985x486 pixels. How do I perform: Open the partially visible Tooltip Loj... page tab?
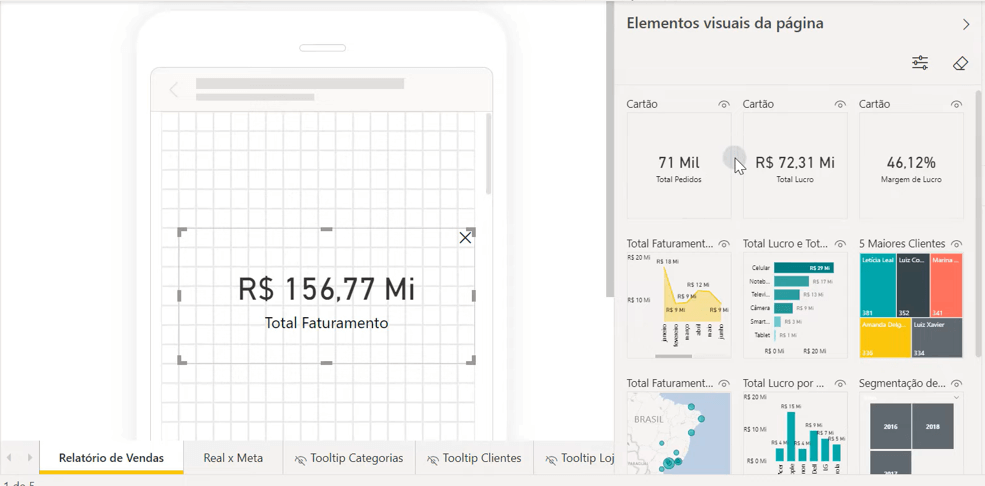coord(574,458)
